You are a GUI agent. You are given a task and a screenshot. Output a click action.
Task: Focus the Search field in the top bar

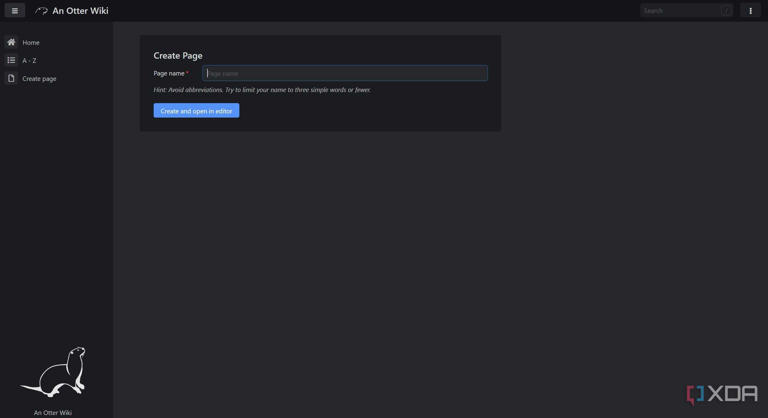686,10
